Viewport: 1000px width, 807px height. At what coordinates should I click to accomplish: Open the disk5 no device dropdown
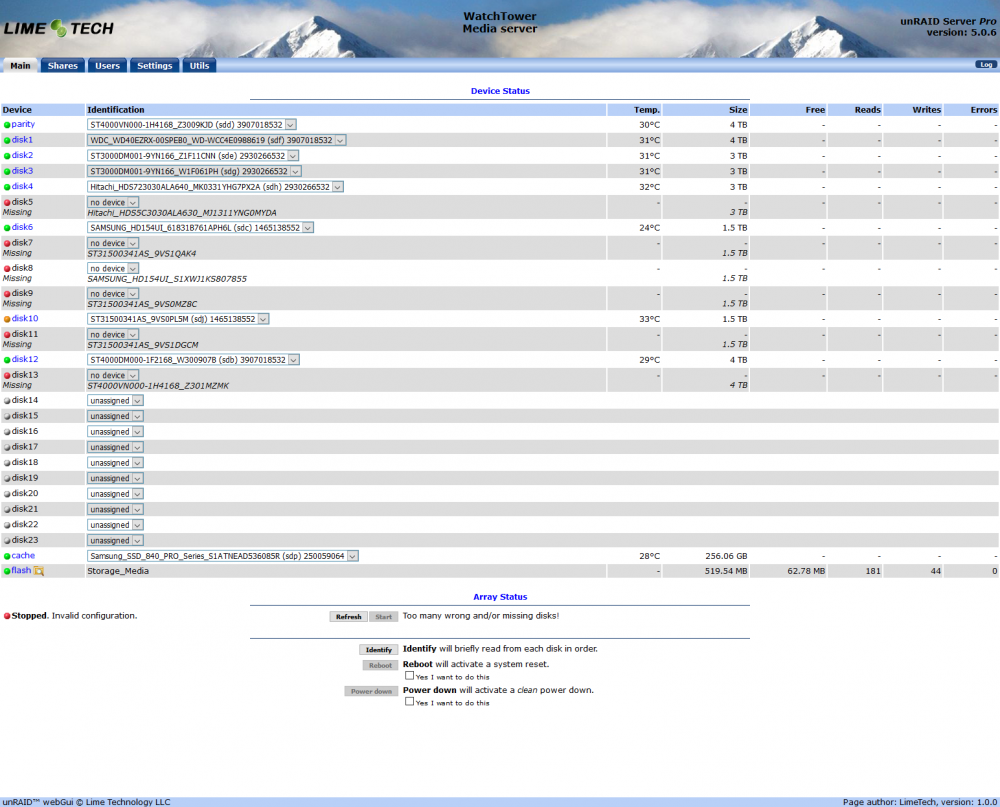coord(113,203)
